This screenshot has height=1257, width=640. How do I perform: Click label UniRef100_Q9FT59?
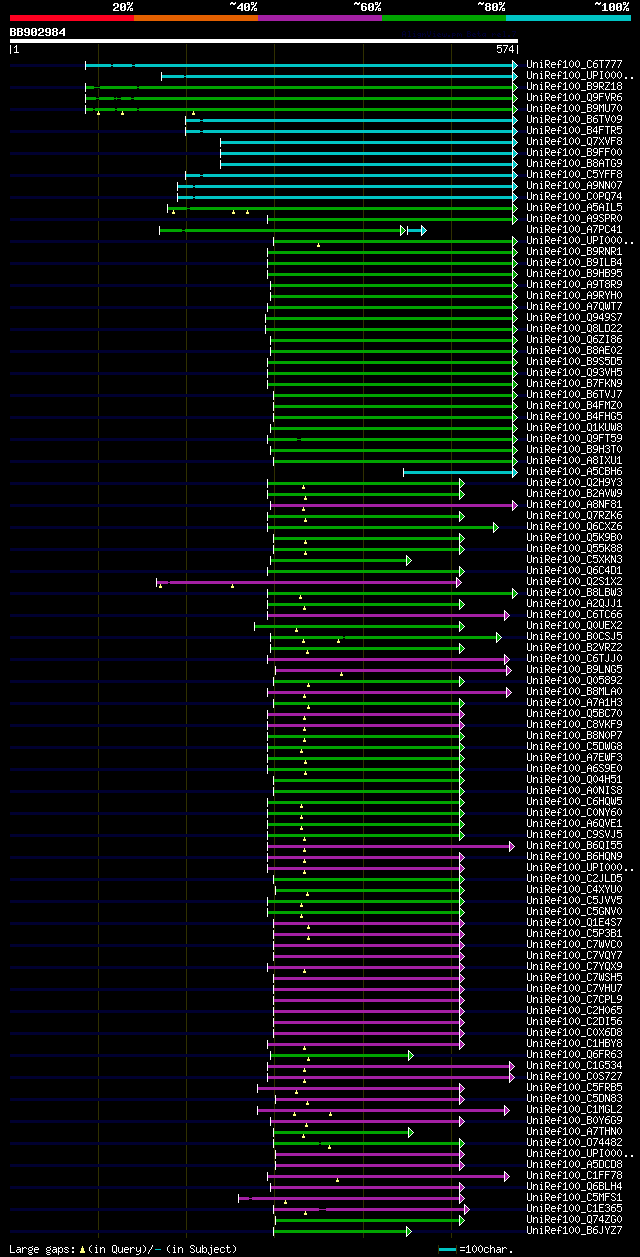(574, 438)
